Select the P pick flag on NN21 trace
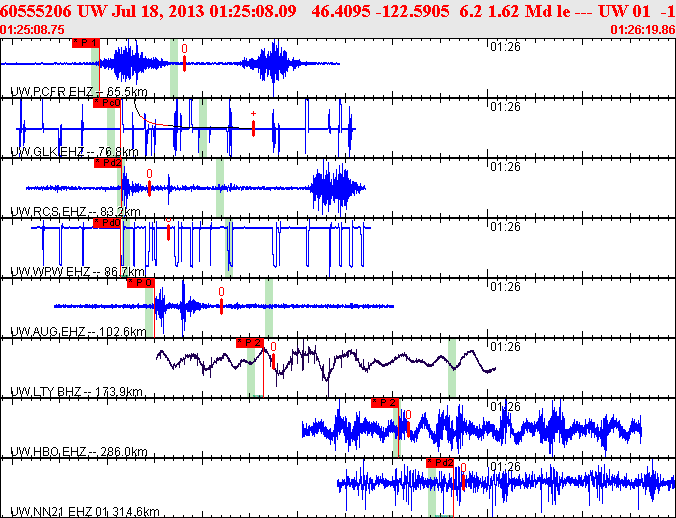Viewport: 676px width, 518px height. tap(440, 463)
